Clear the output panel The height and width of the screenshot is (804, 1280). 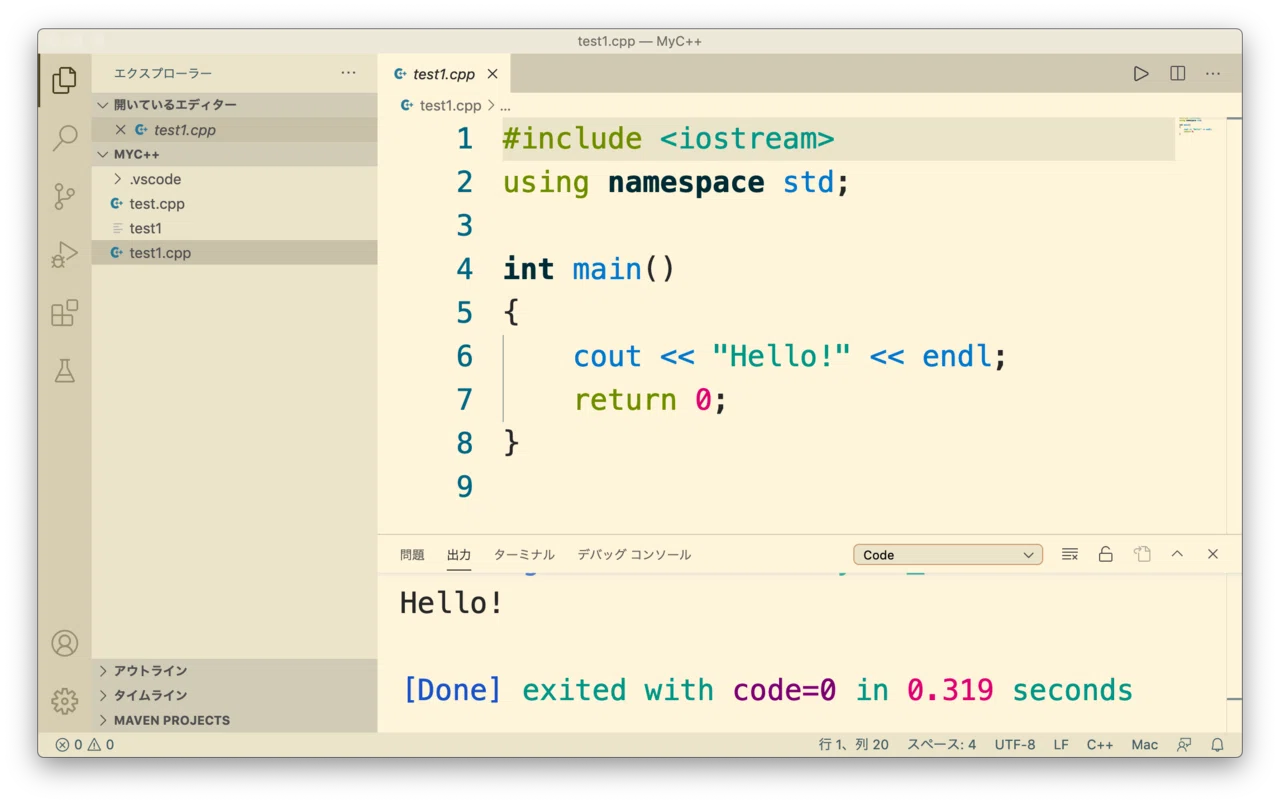click(x=1070, y=554)
